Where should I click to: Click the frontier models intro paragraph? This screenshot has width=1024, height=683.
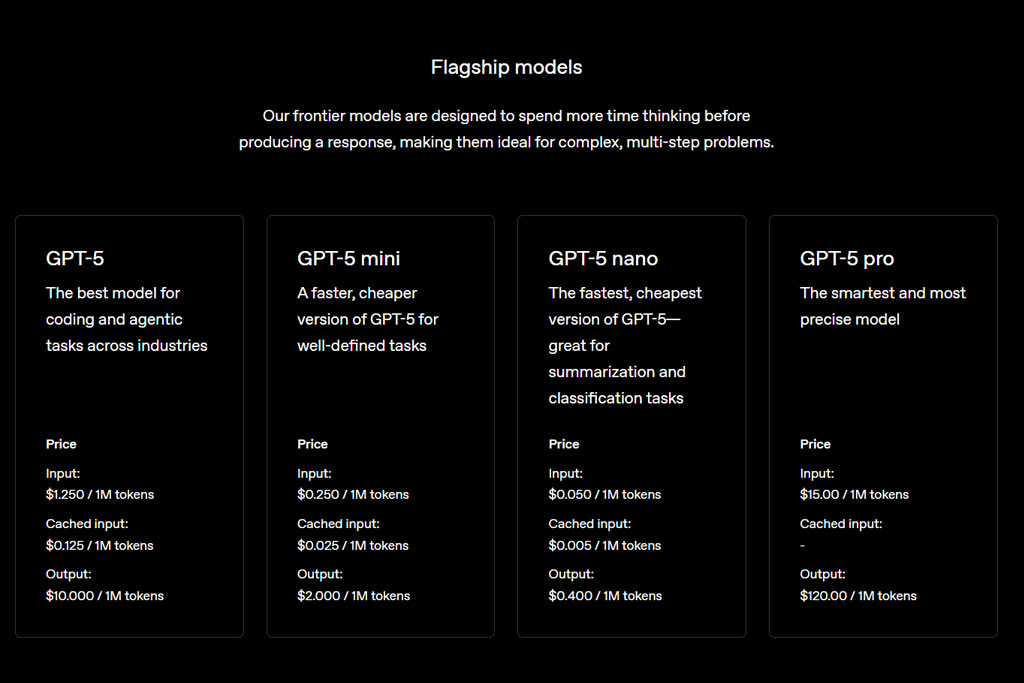click(506, 129)
